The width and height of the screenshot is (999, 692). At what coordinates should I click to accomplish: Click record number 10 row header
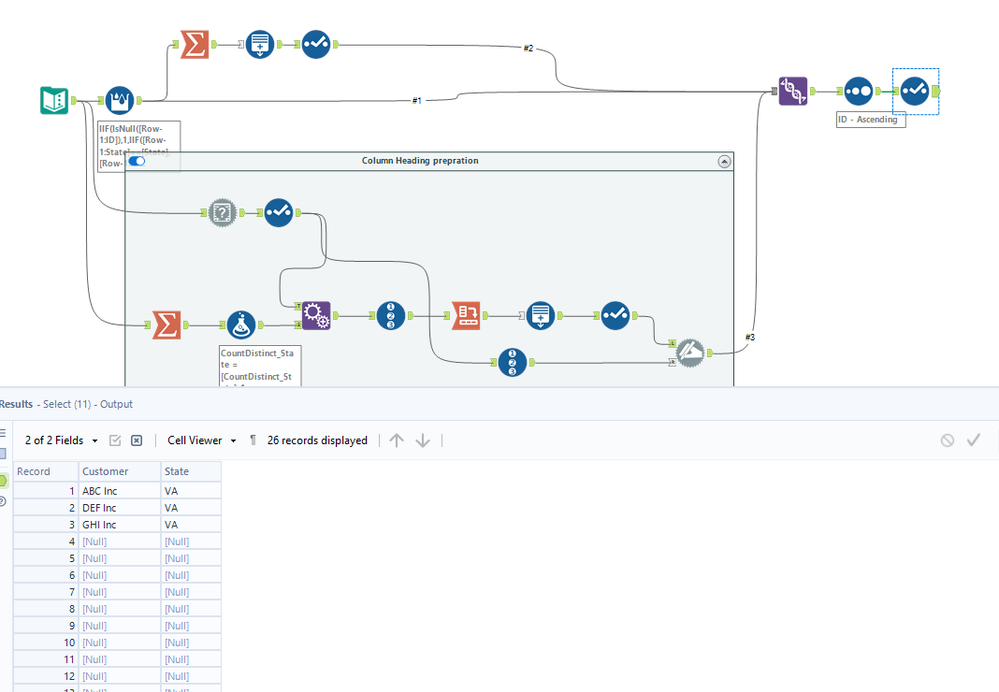(x=45, y=643)
